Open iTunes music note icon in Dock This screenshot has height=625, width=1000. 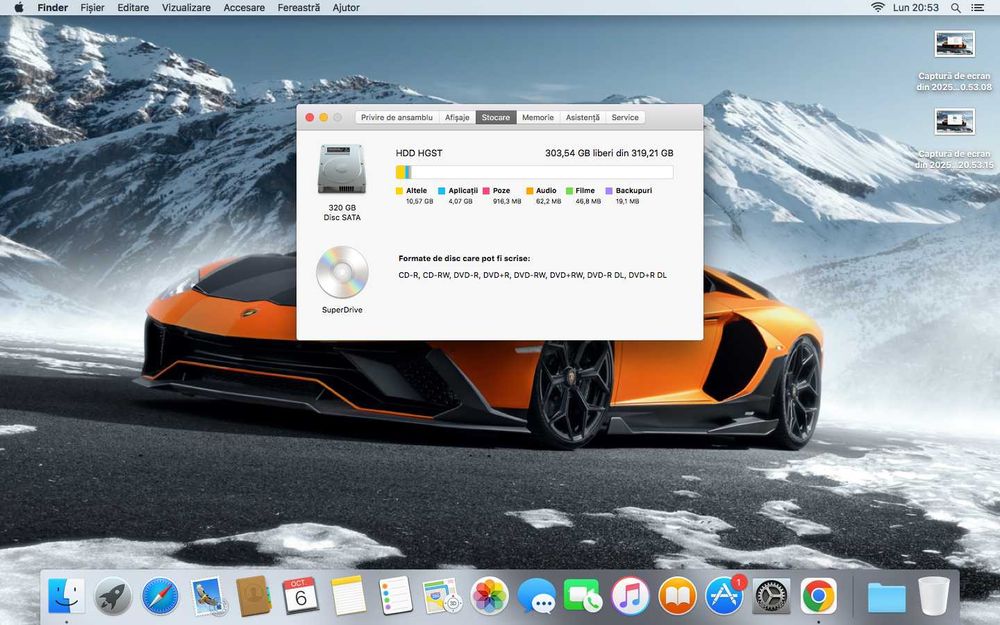(x=630, y=597)
